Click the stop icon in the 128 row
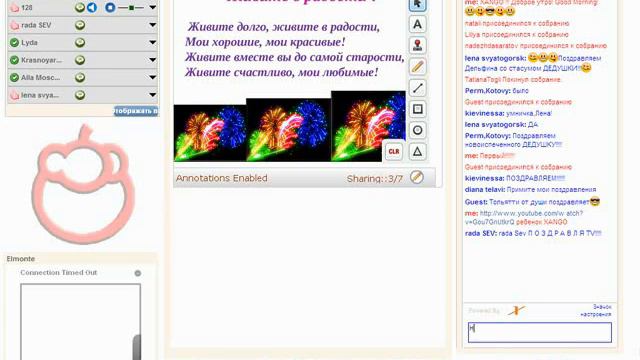Image resolution: width=640 pixels, height=360 pixels. (x=110, y=7)
